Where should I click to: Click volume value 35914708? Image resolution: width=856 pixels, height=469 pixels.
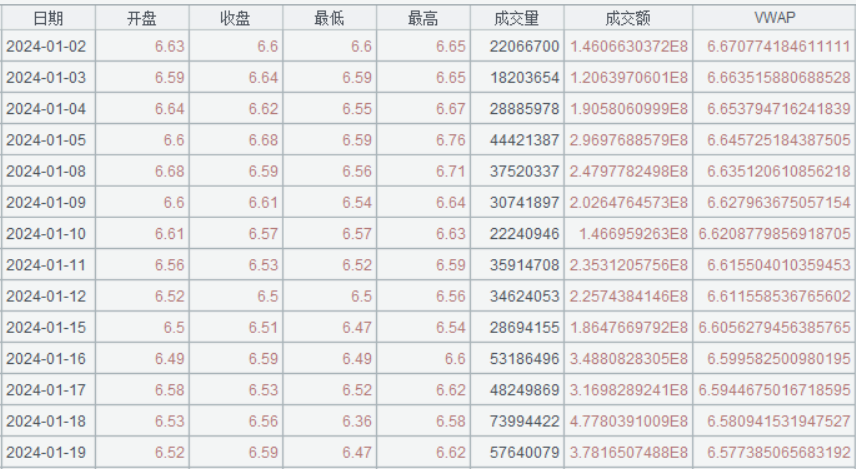(525, 265)
